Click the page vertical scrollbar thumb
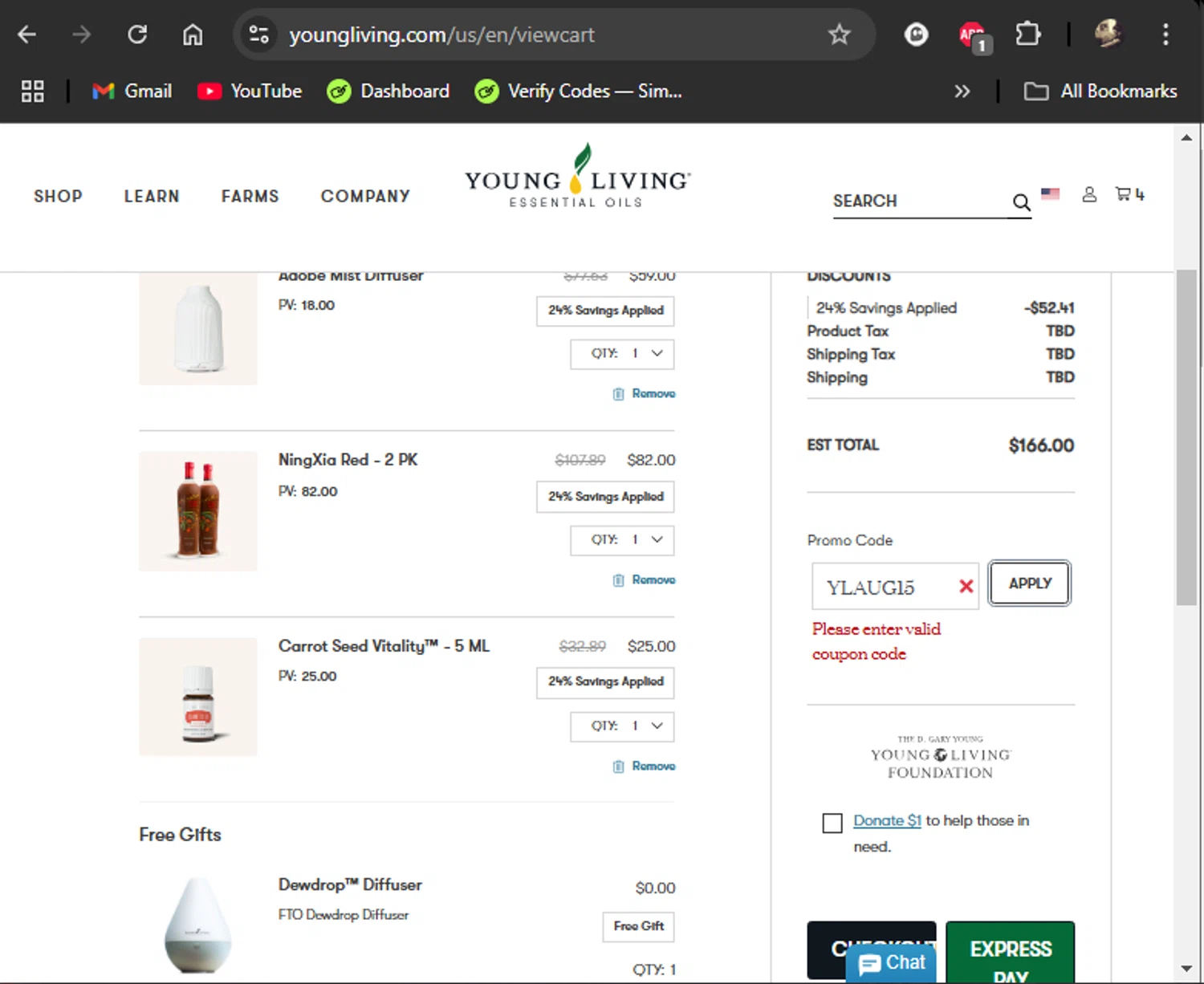Viewport: 1204px width, 984px height. [1186, 437]
